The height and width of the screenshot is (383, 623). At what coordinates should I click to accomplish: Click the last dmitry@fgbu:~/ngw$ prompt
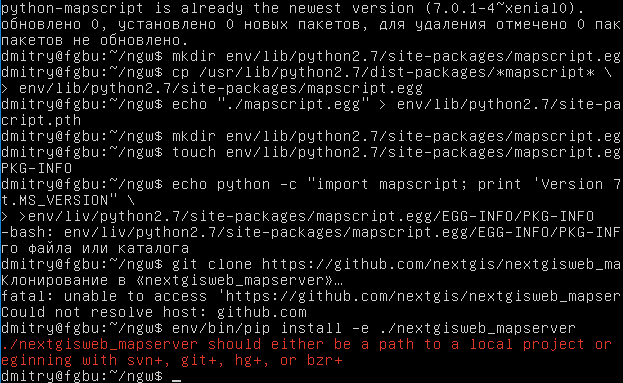pyautogui.click(x=81, y=376)
